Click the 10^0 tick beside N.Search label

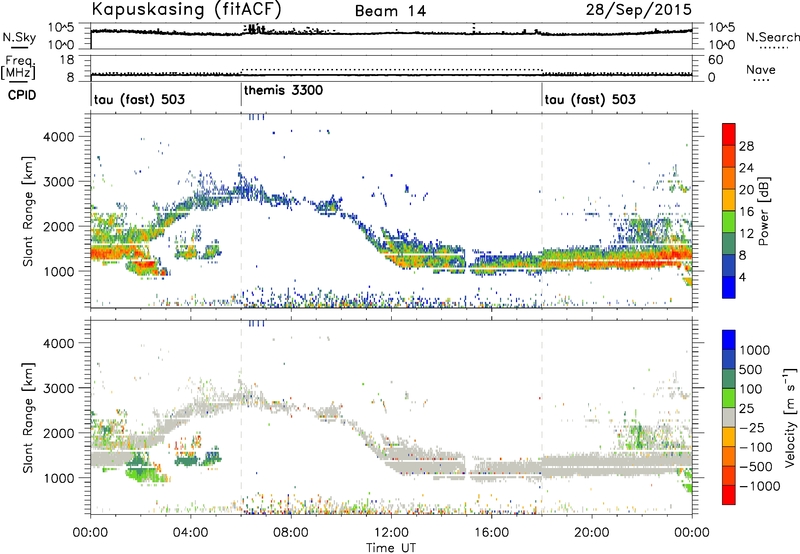click(721, 45)
